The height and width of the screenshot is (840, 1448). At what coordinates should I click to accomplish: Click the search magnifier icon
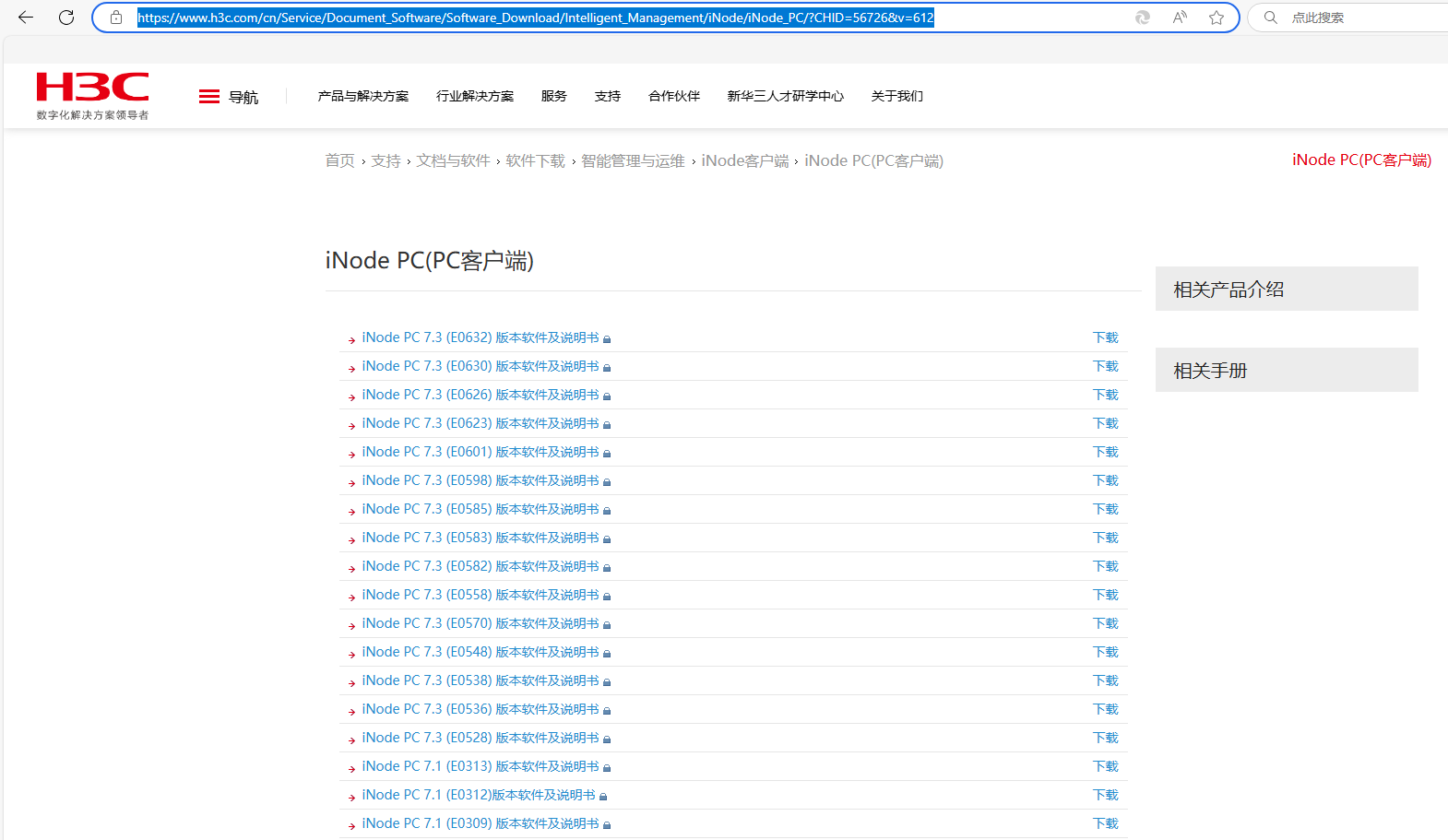[1271, 18]
